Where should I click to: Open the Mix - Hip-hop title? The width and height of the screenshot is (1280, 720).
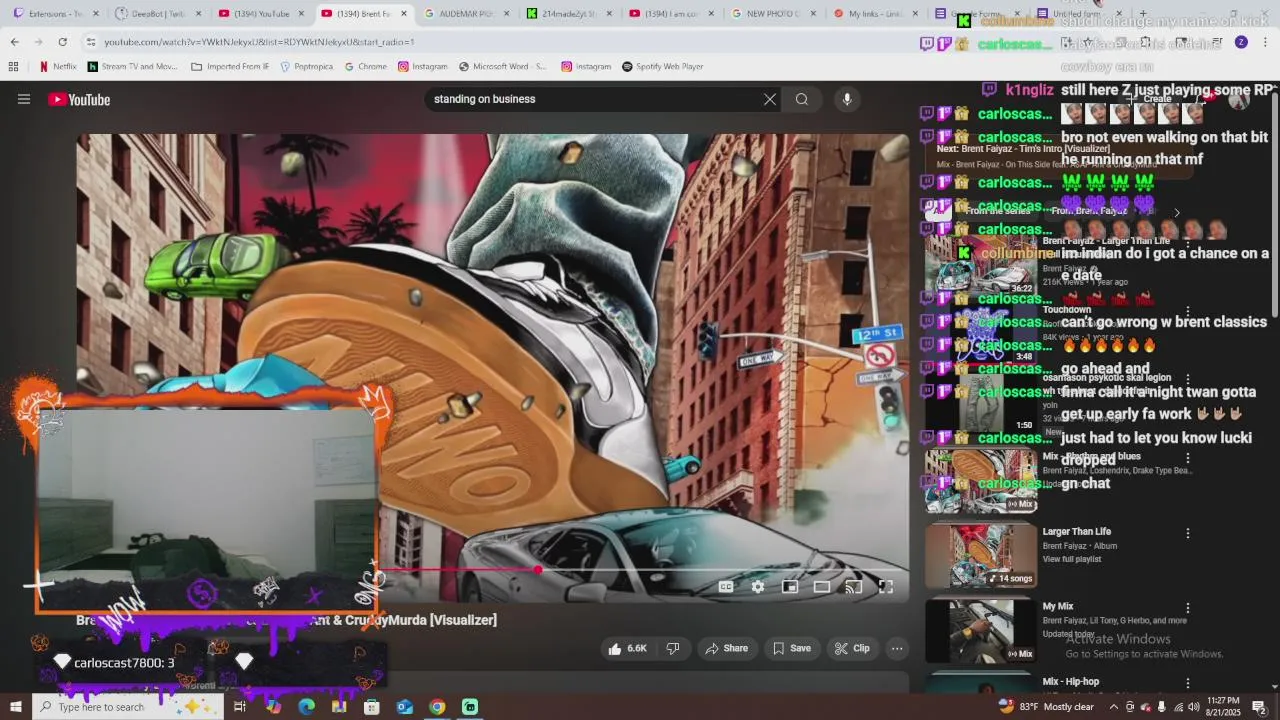coord(1071,682)
